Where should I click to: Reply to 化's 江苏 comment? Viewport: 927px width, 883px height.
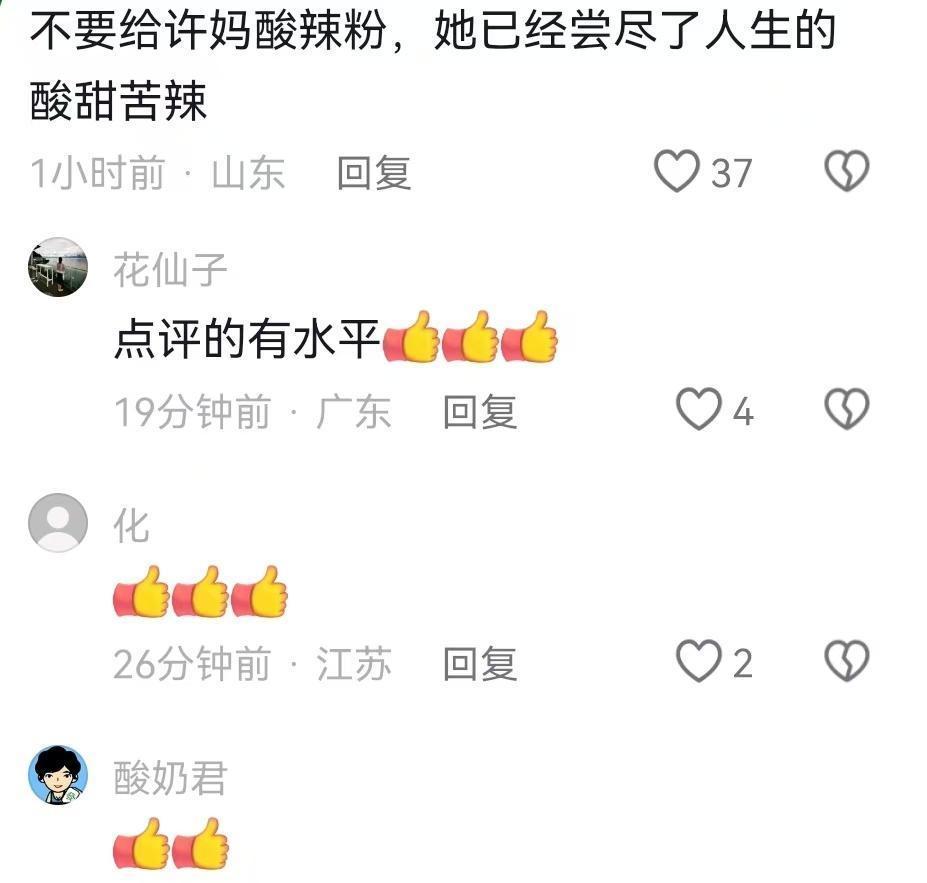481,663
